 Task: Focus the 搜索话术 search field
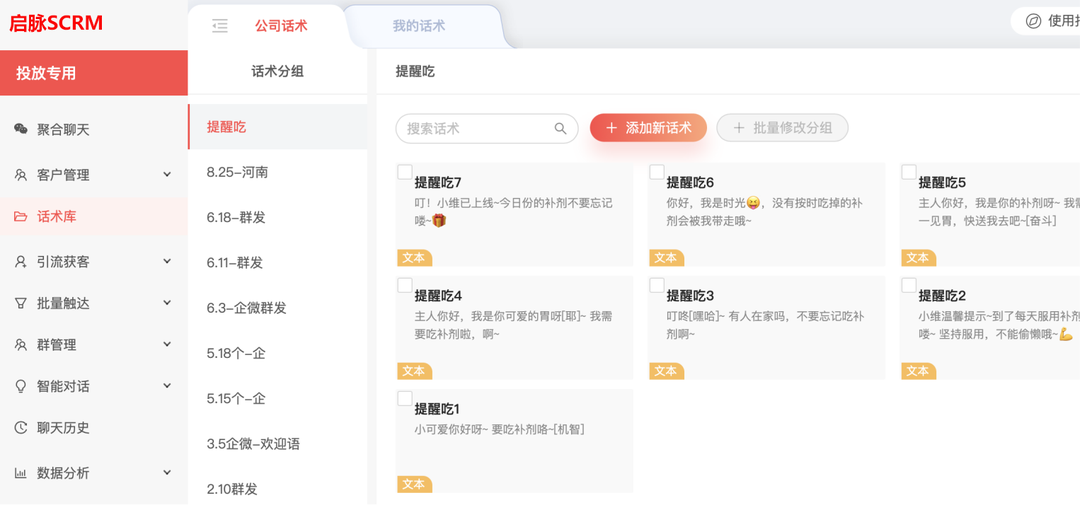(x=476, y=128)
